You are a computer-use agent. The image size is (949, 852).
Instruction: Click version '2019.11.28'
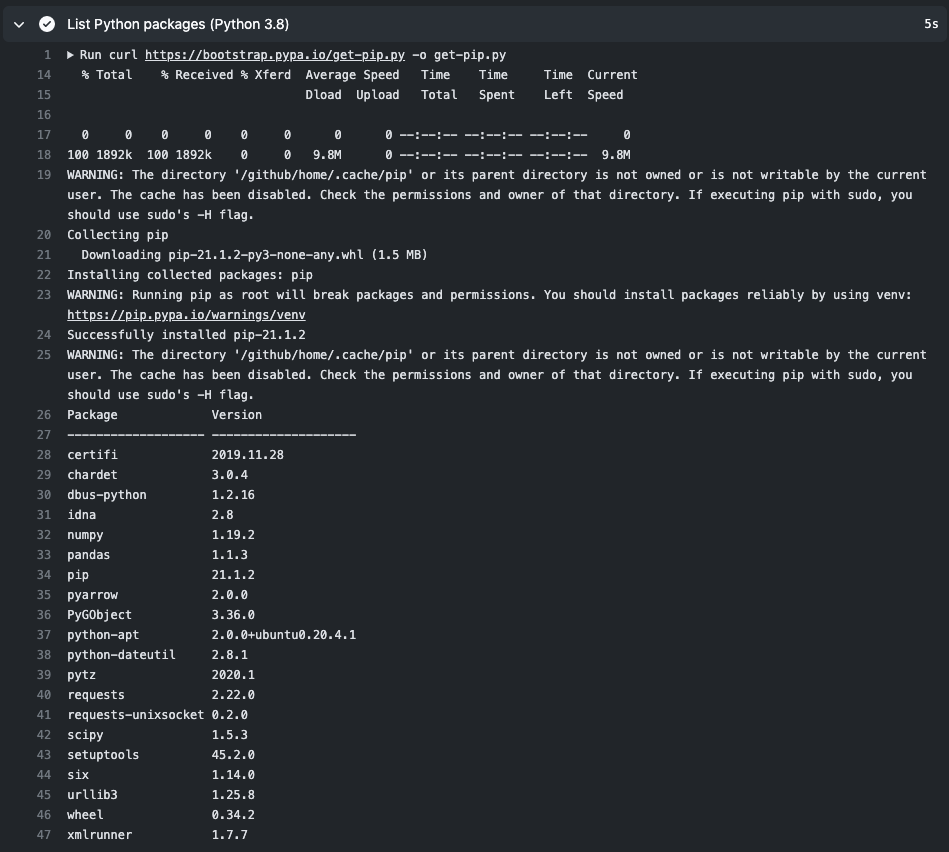coord(248,454)
